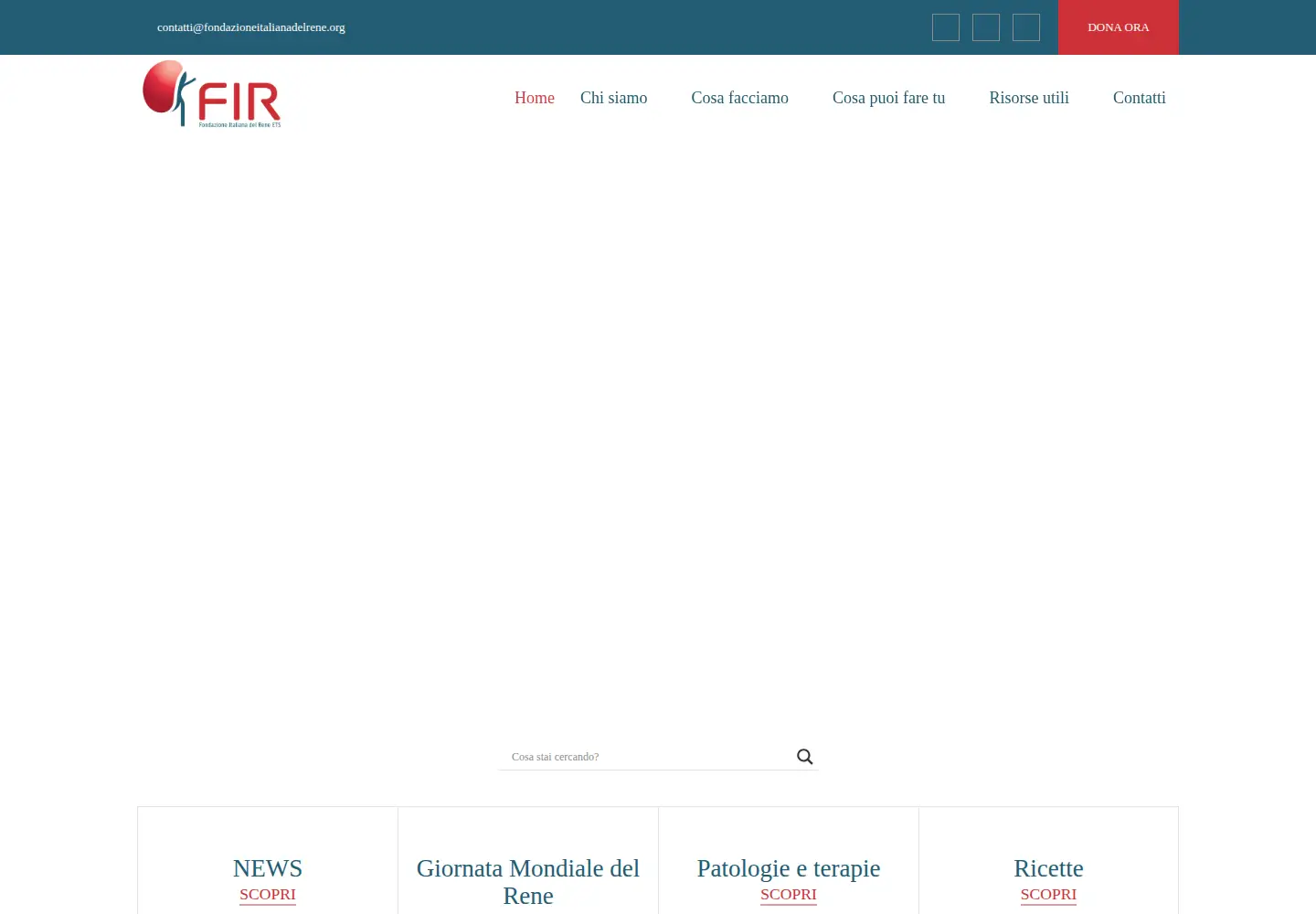The image size is (1316, 914).
Task: Open the Ricette card heading
Action: pos(1048,868)
